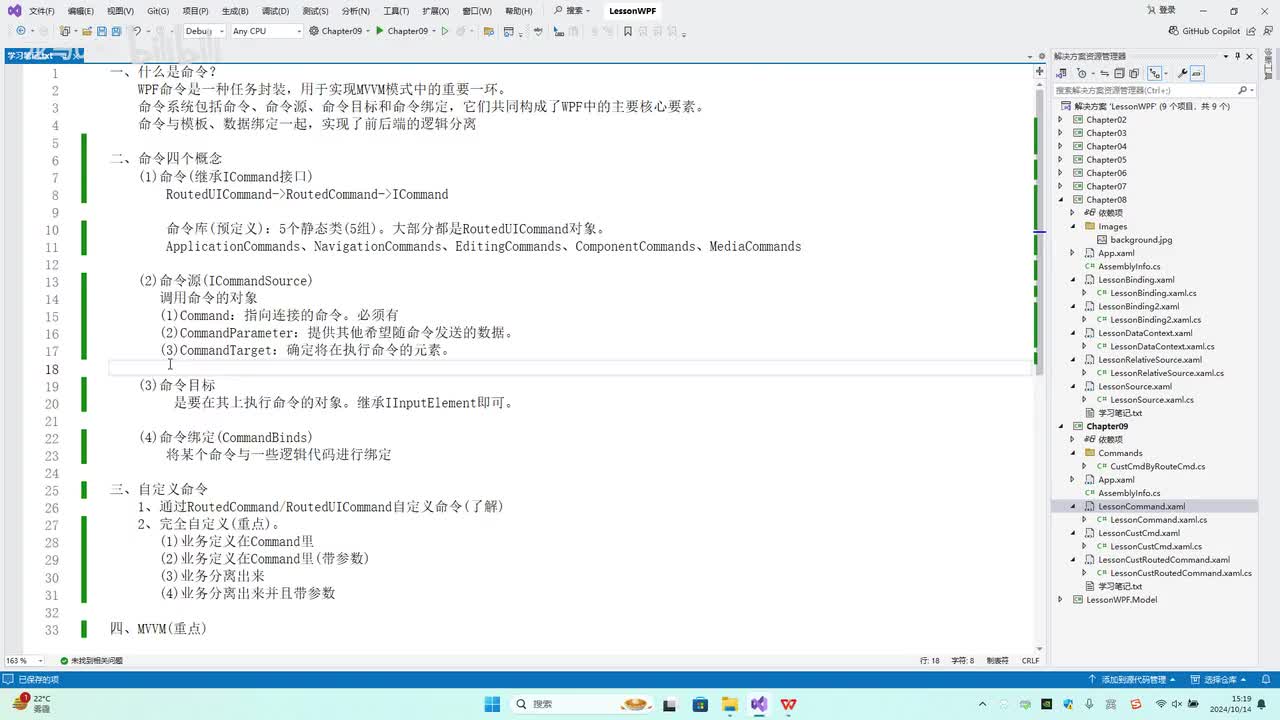Open the 工具(T) menu
The image size is (1280, 720).
(x=396, y=11)
